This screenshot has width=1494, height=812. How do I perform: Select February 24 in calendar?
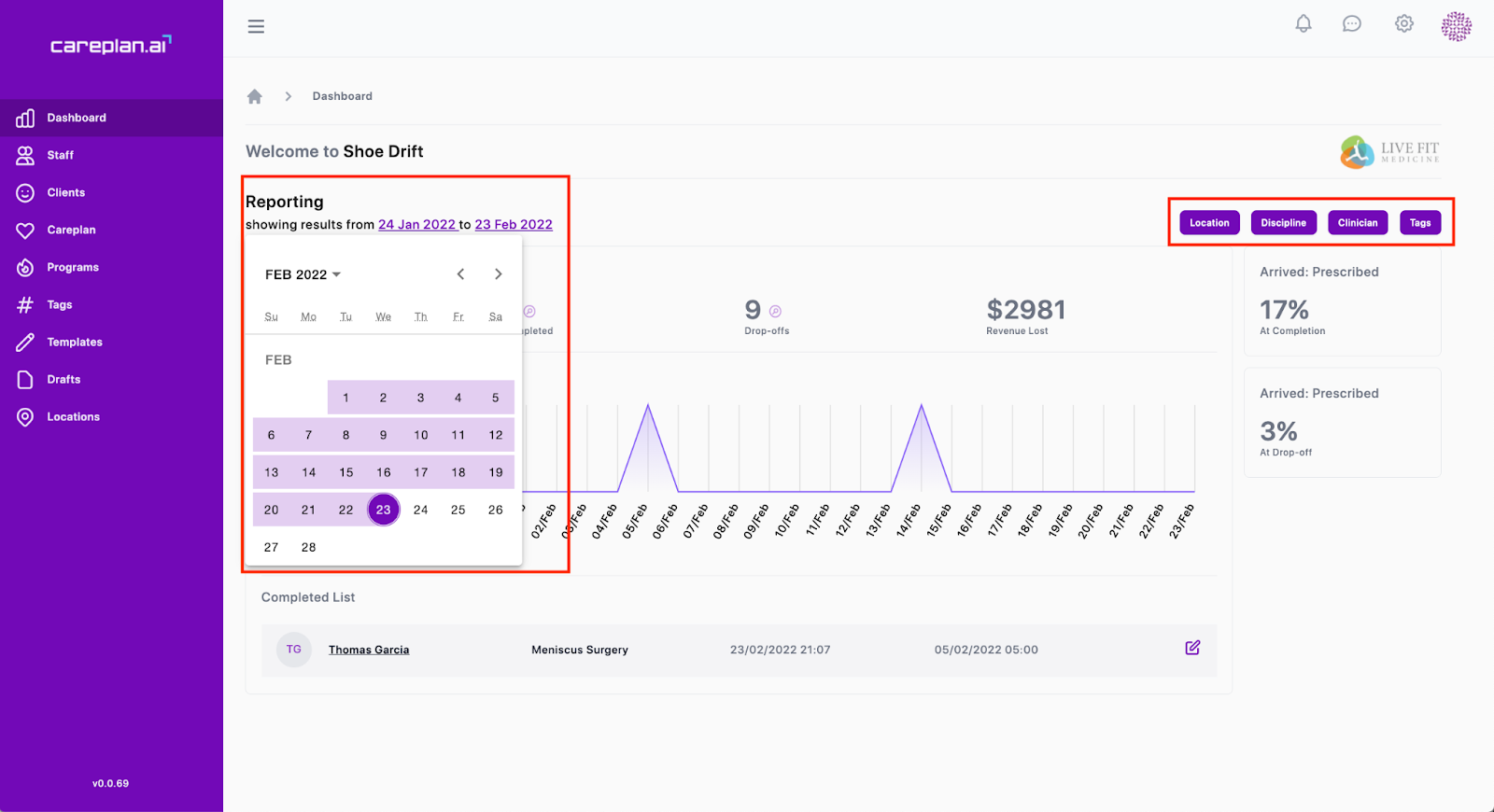pyautogui.click(x=420, y=510)
